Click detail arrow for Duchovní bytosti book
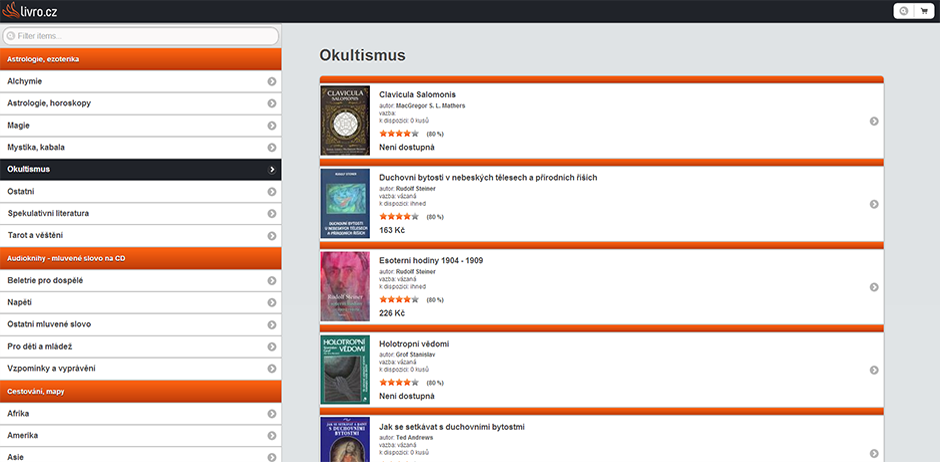940x462 pixels. (x=874, y=204)
